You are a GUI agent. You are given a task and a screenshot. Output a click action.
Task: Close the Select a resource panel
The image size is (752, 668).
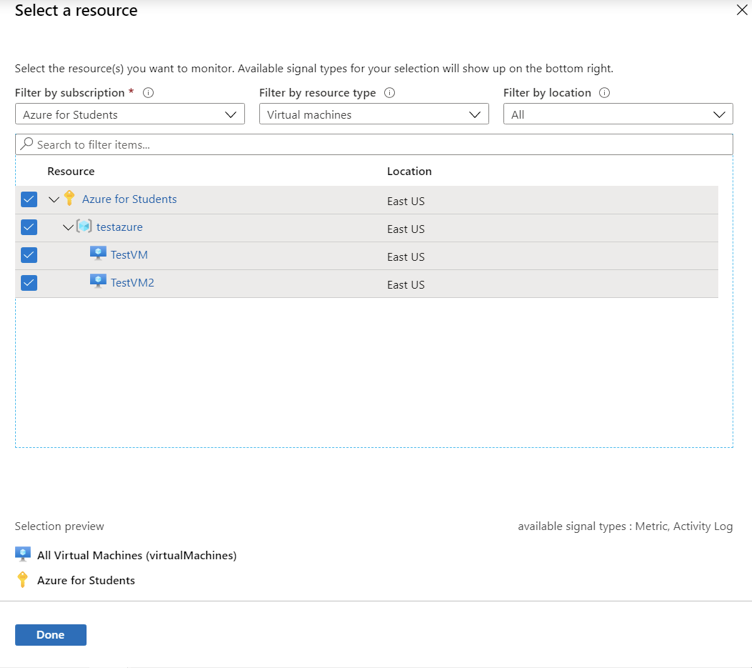coord(741,10)
